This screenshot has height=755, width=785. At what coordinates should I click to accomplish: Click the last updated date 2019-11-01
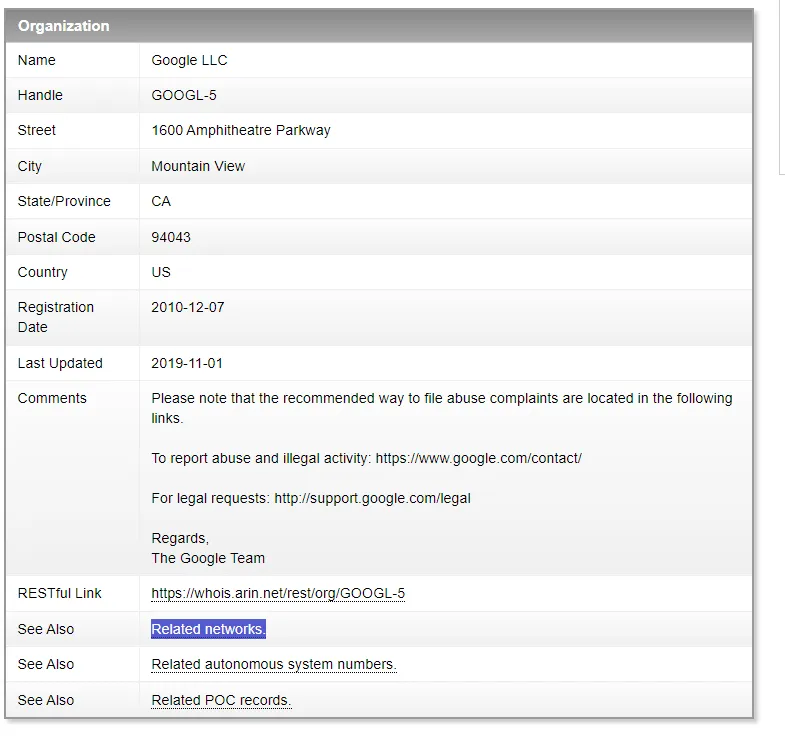tap(187, 363)
